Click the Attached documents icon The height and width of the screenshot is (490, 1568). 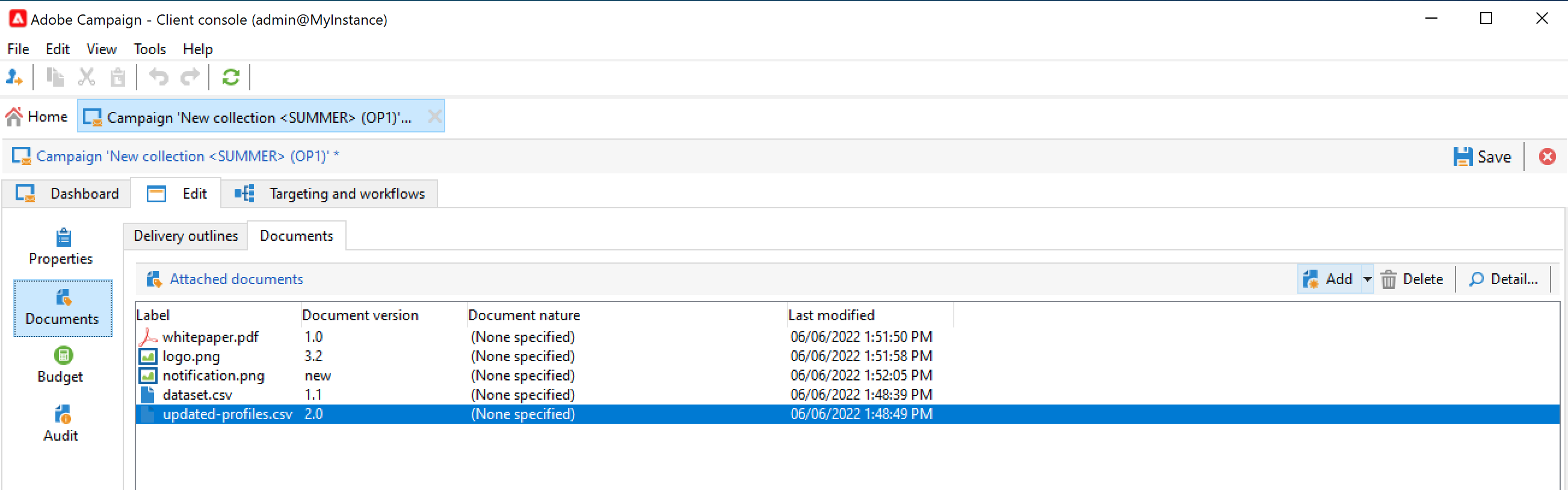click(154, 279)
